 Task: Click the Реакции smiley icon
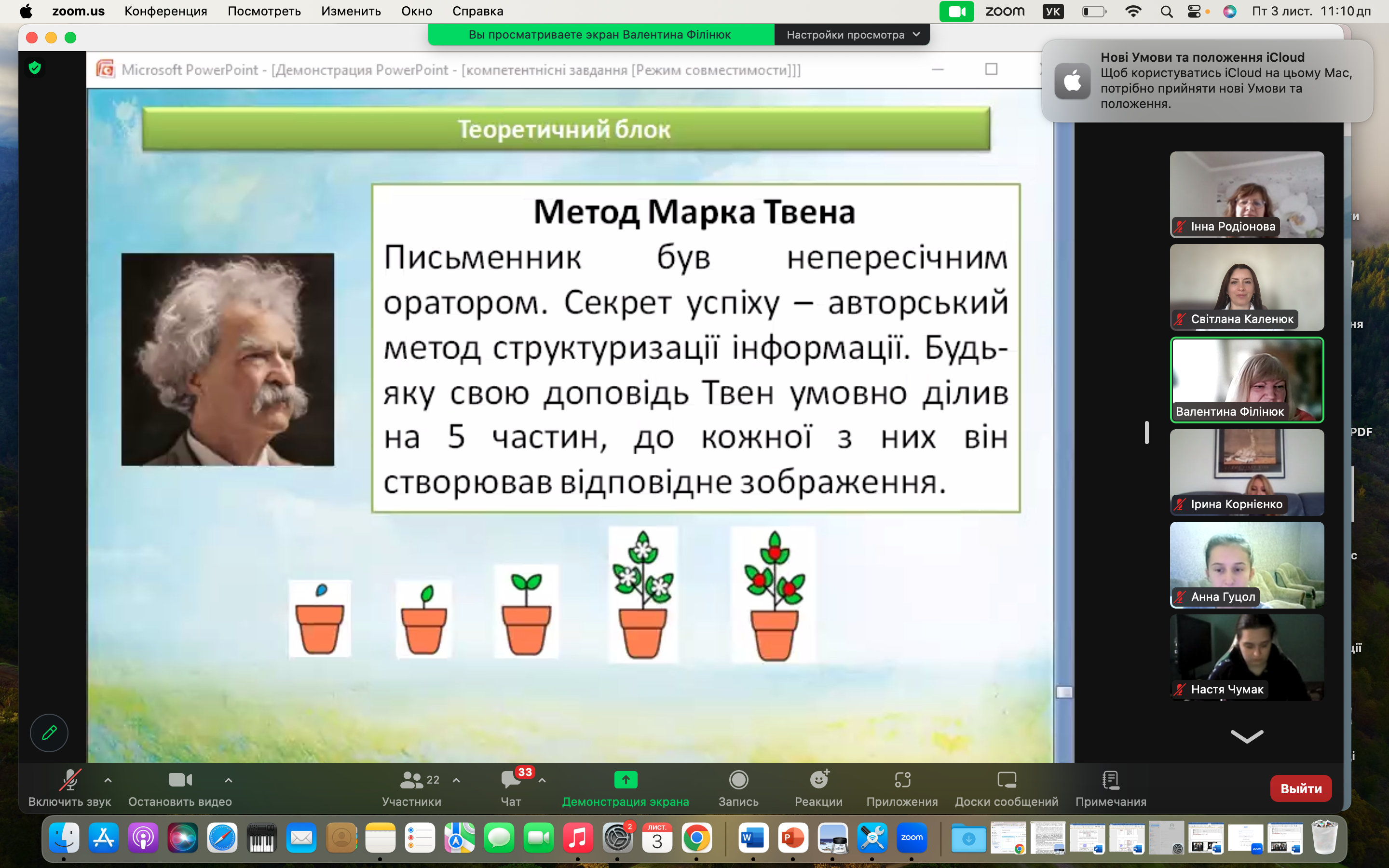(818, 780)
